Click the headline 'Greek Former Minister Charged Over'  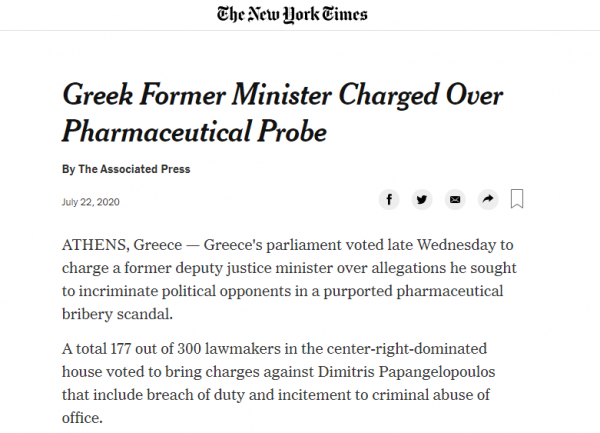(x=282, y=97)
